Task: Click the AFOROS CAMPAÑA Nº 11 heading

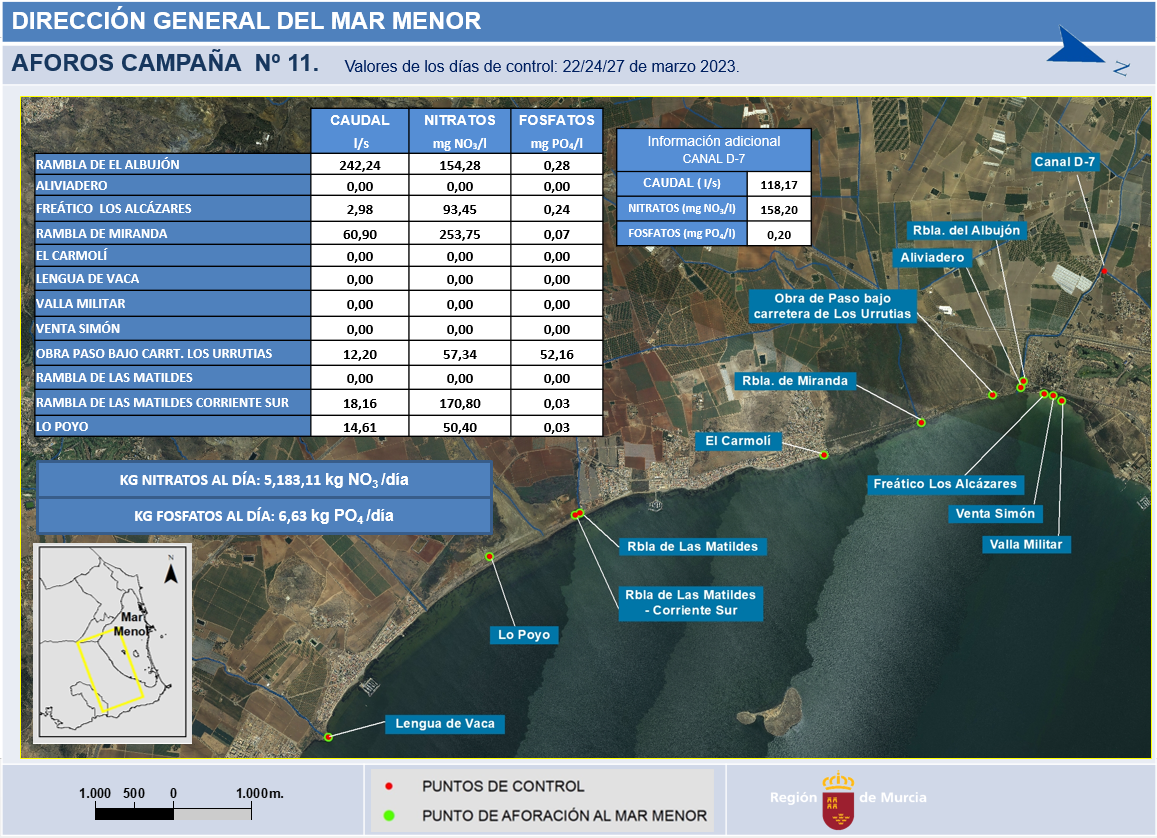Action: tap(165, 63)
